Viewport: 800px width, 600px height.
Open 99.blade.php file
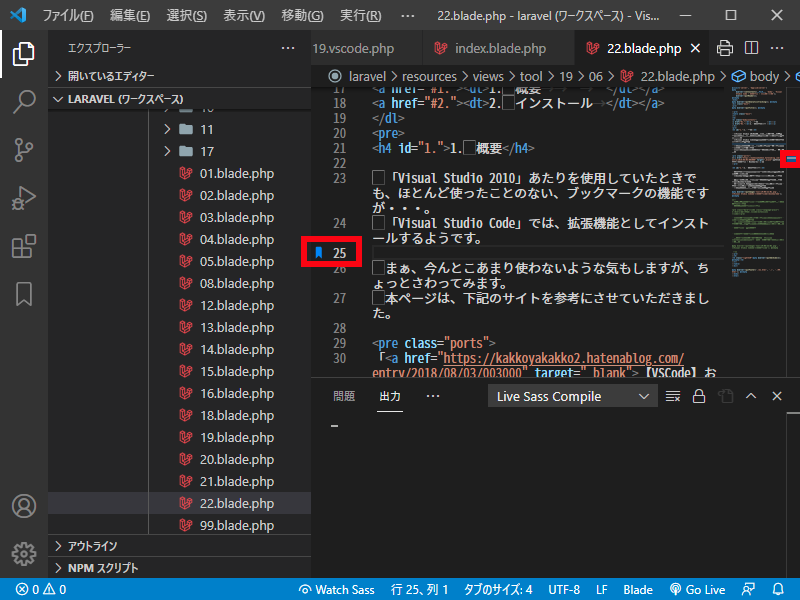[x=237, y=525]
